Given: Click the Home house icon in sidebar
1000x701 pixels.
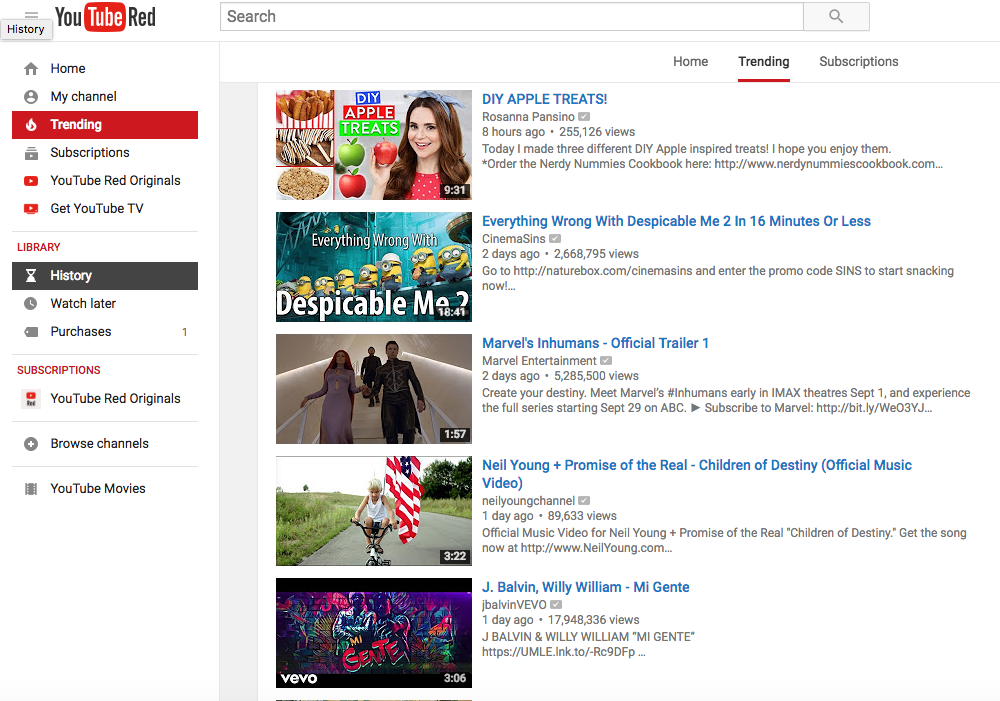Looking at the screenshot, I should click(x=31, y=69).
